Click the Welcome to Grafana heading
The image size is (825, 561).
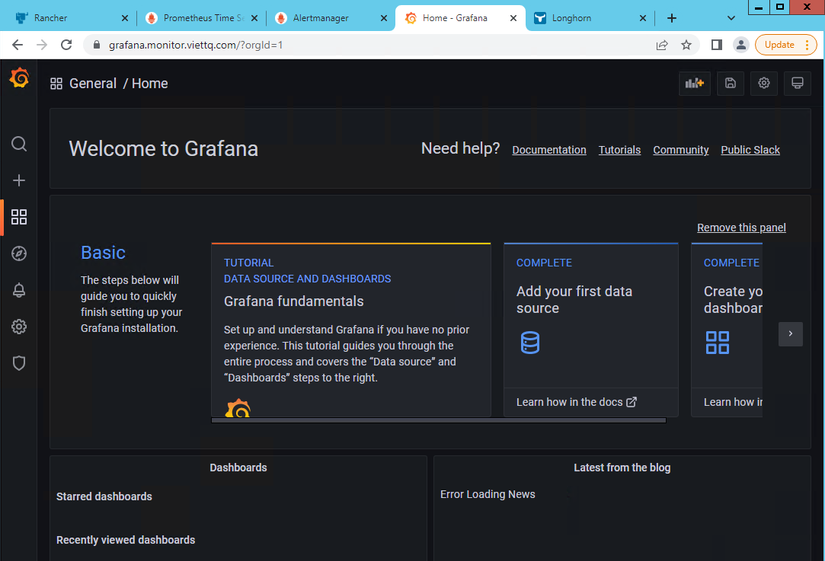tap(163, 149)
